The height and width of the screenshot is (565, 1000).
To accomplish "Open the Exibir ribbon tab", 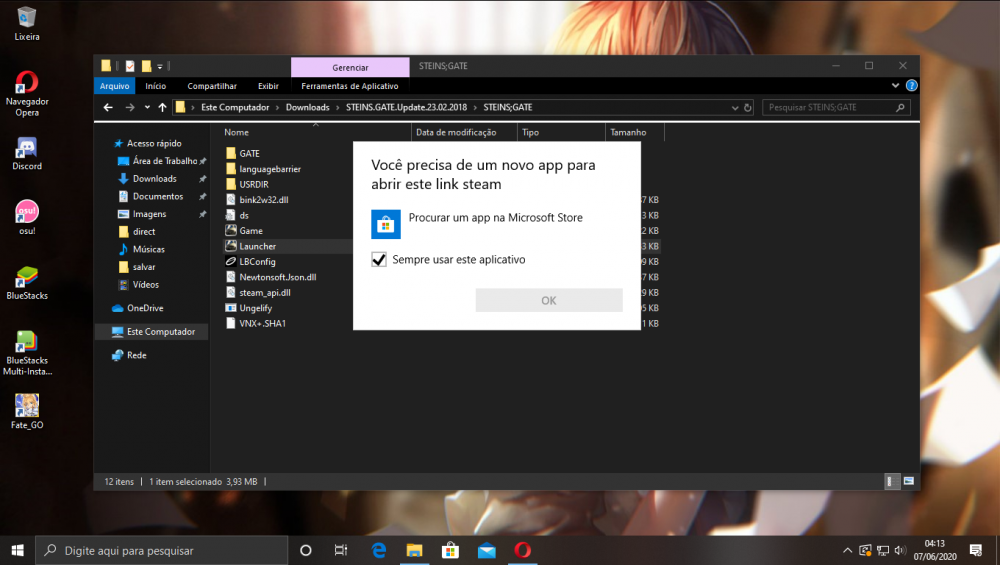I will [268, 86].
